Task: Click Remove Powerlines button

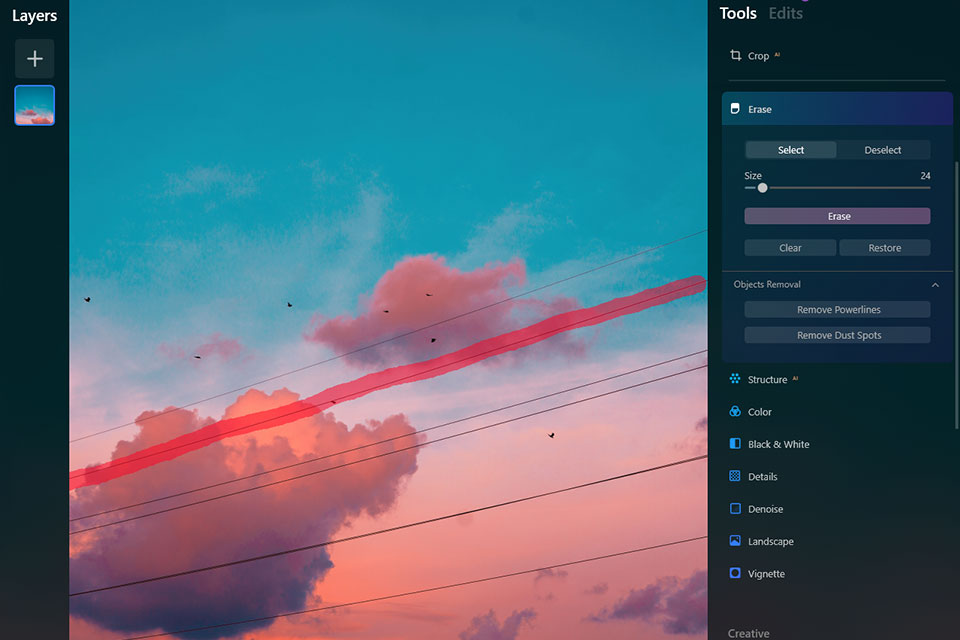Action: [837, 310]
